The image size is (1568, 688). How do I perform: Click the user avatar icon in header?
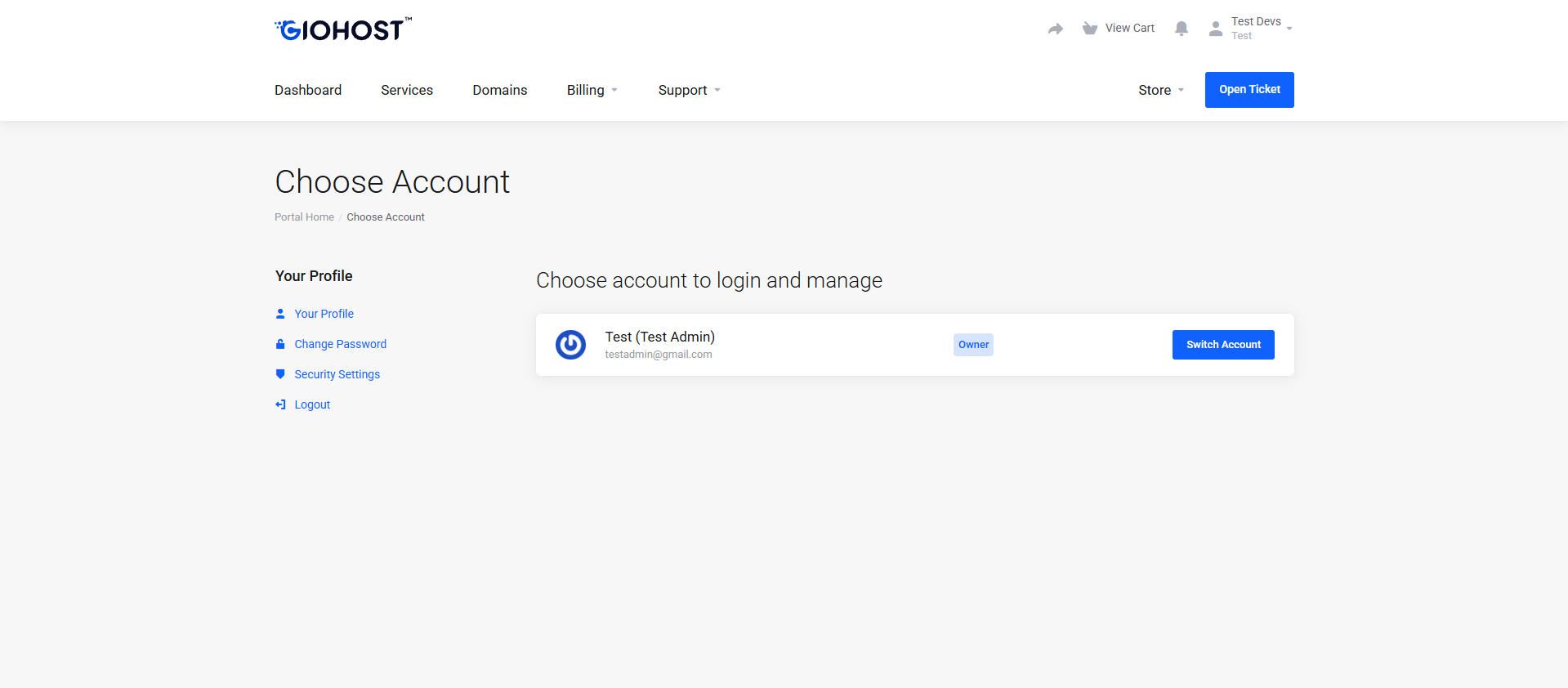coord(1216,29)
